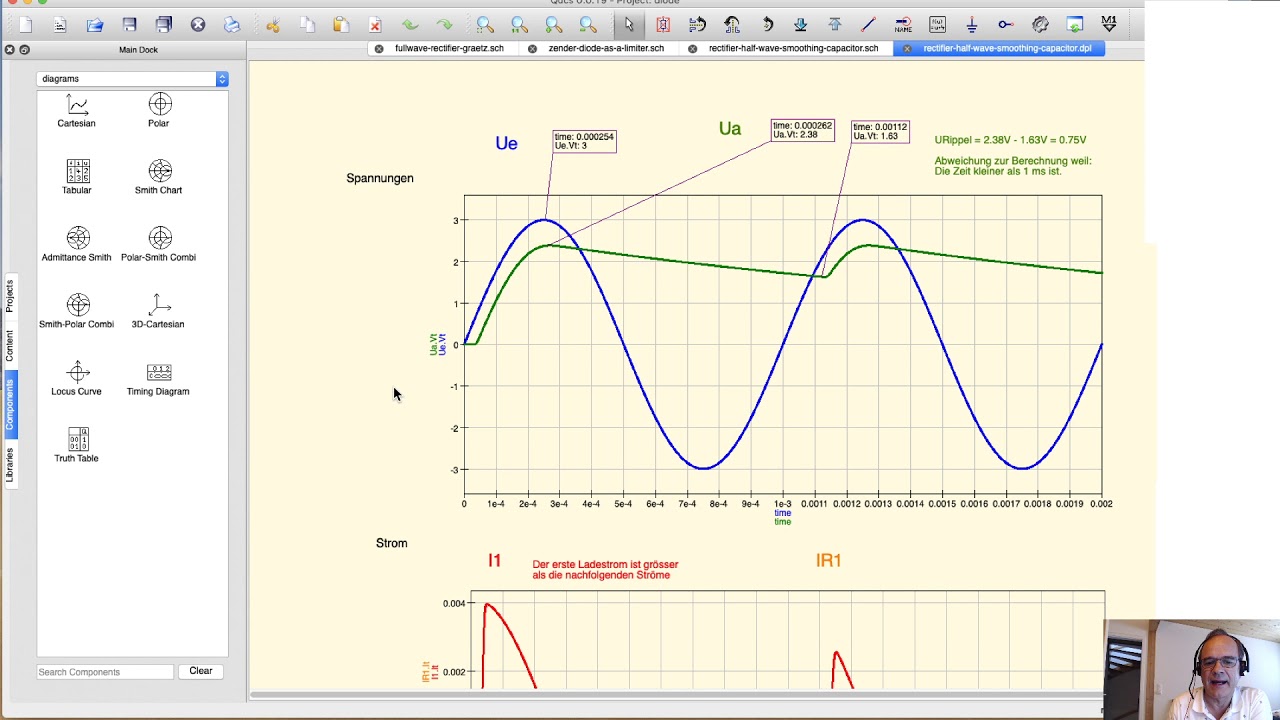Save all open documents
The height and width of the screenshot is (720, 1280).
click(164, 25)
